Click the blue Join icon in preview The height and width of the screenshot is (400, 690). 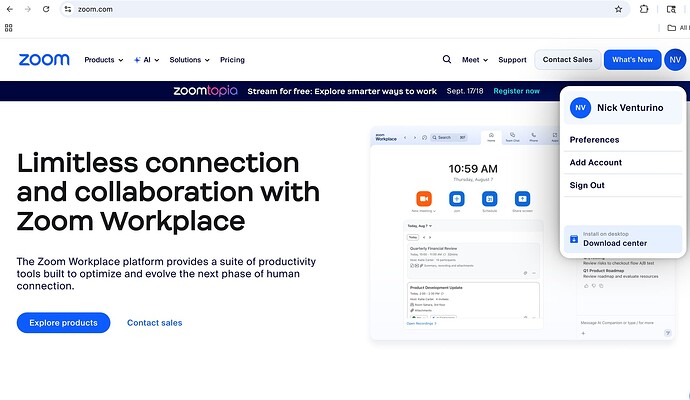click(456, 199)
